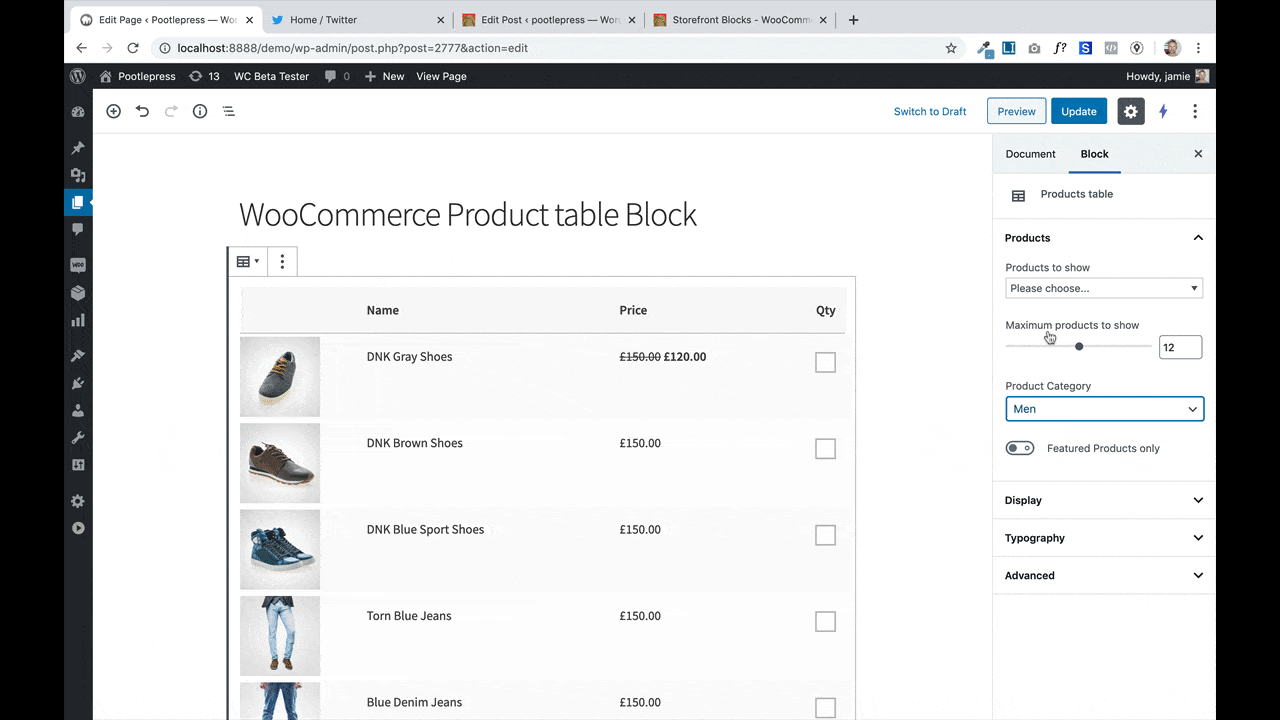Open block navigation list icon
Screen dimensions: 1280x720
pos(229,111)
